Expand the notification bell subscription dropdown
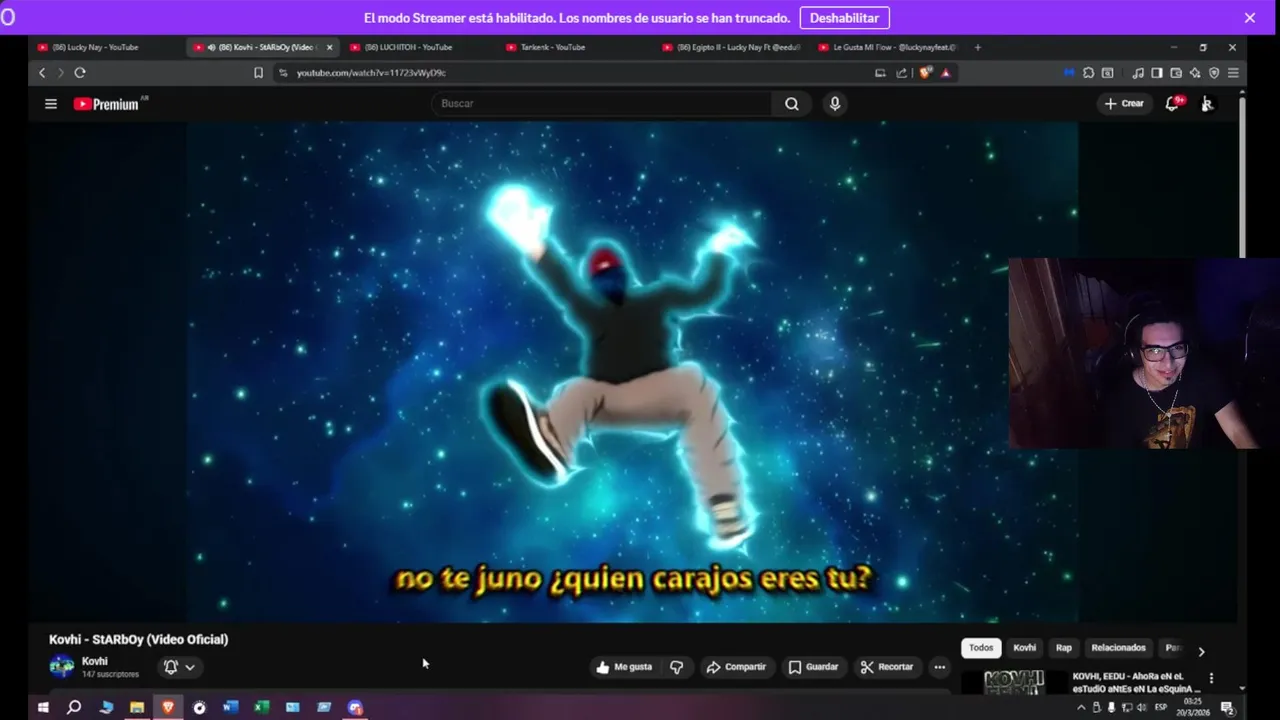1280x720 pixels. (x=179, y=667)
